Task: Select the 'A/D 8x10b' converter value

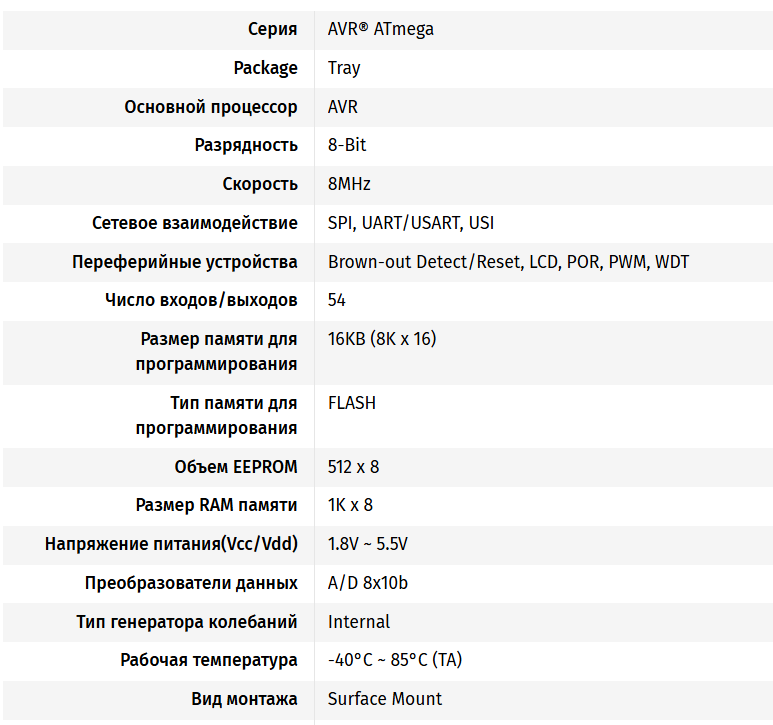Action: coord(368,583)
